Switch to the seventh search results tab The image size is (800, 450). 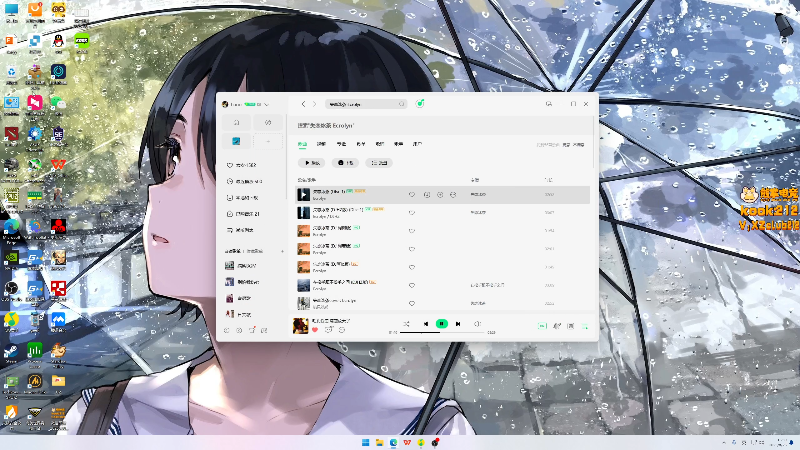click(417, 144)
